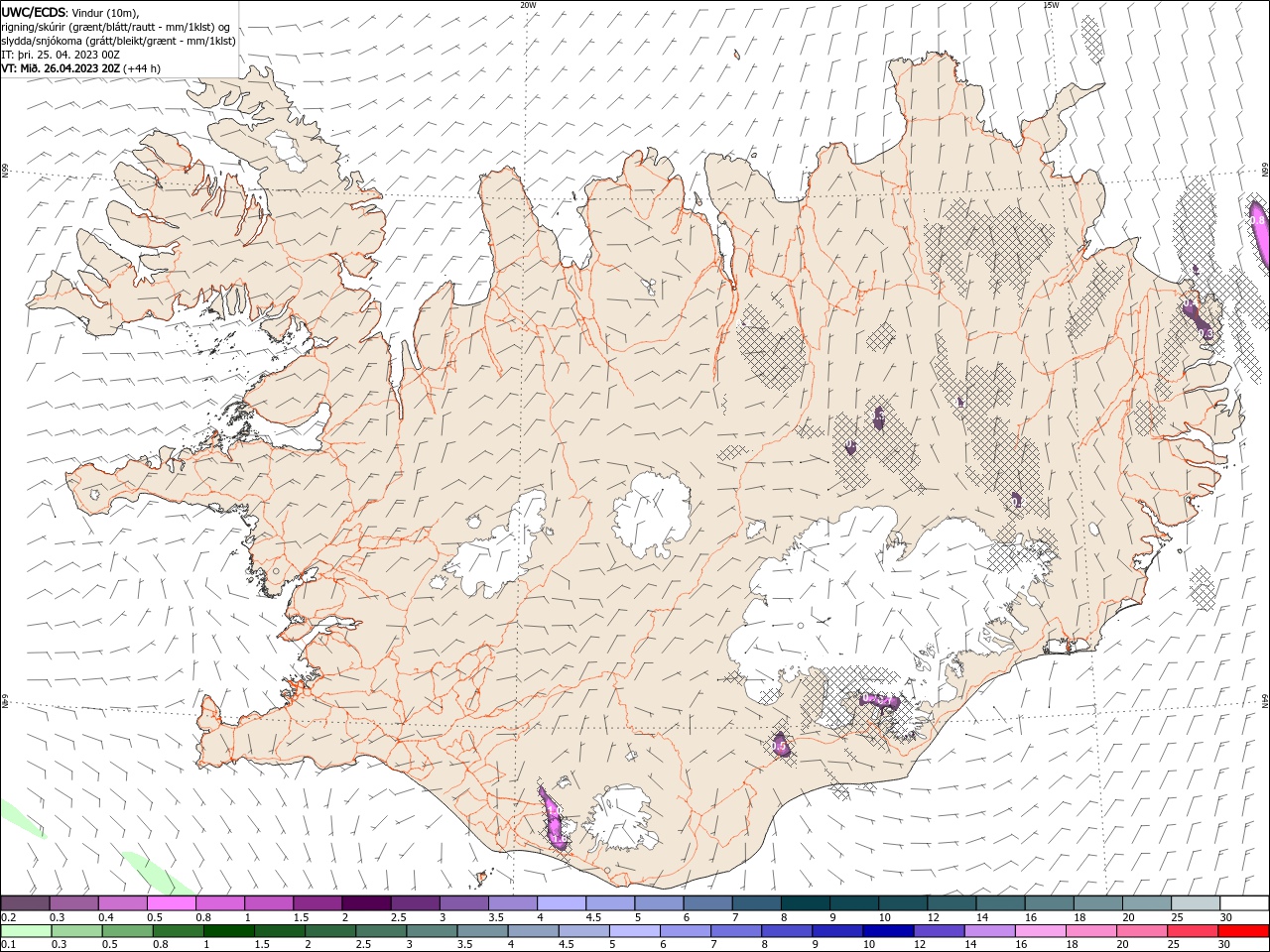Viewport: 1270px width, 952px height.
Task: Pick the palest green 0.1–0.3 rain legend swatch
Action: pyautogui.click(x=25, y=931)
